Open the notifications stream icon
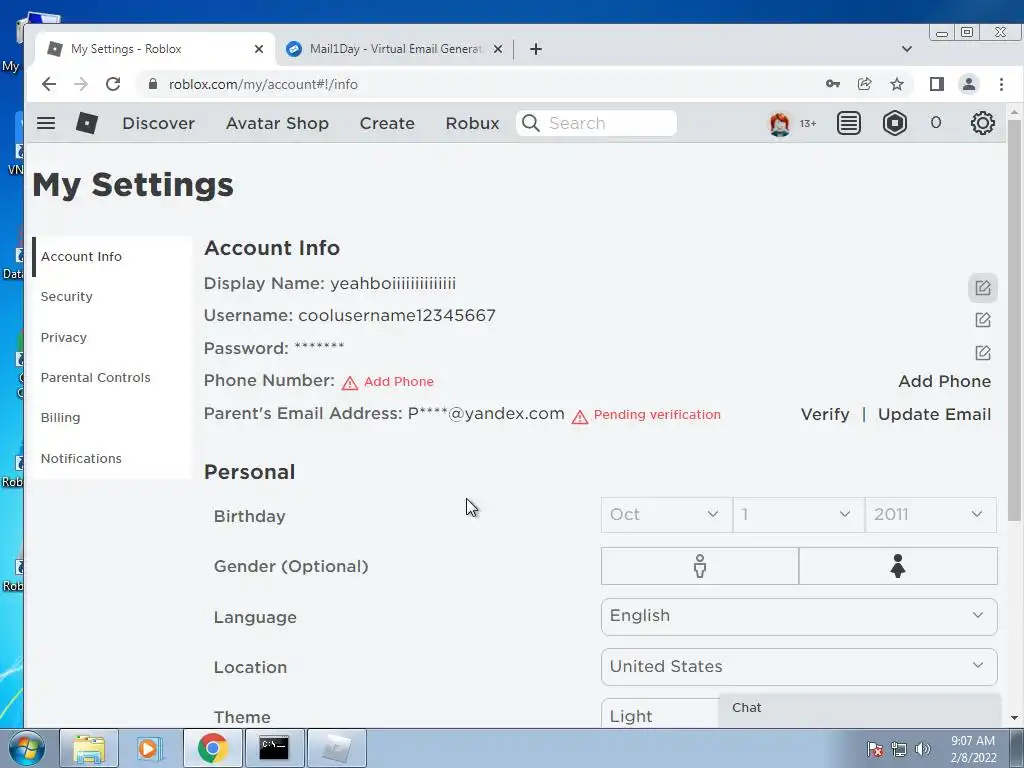Image resolution: width=1024 pixels, height=768 pixels. [848, 123]
